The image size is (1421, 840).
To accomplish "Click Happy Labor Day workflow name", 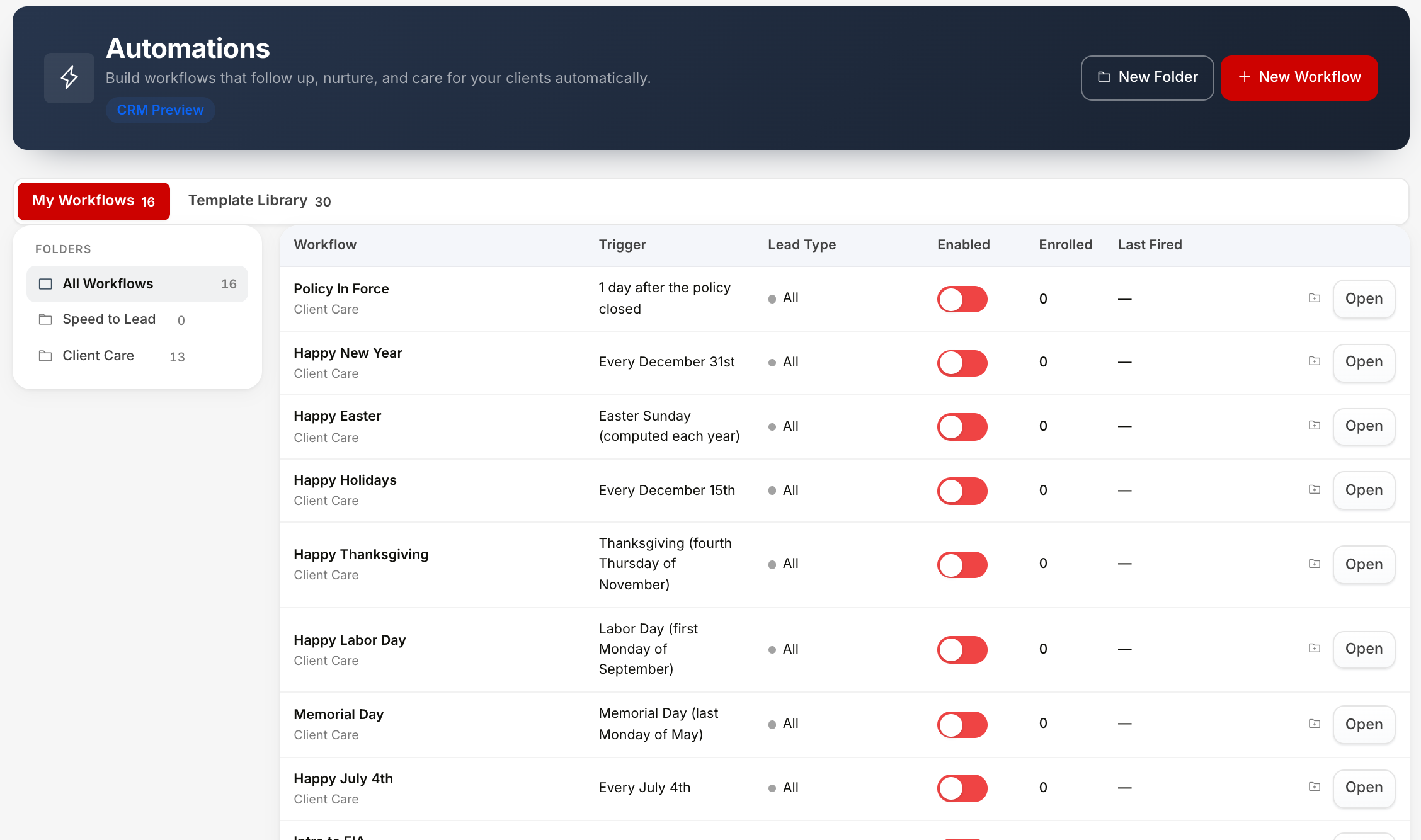I will tap(350, 640).
